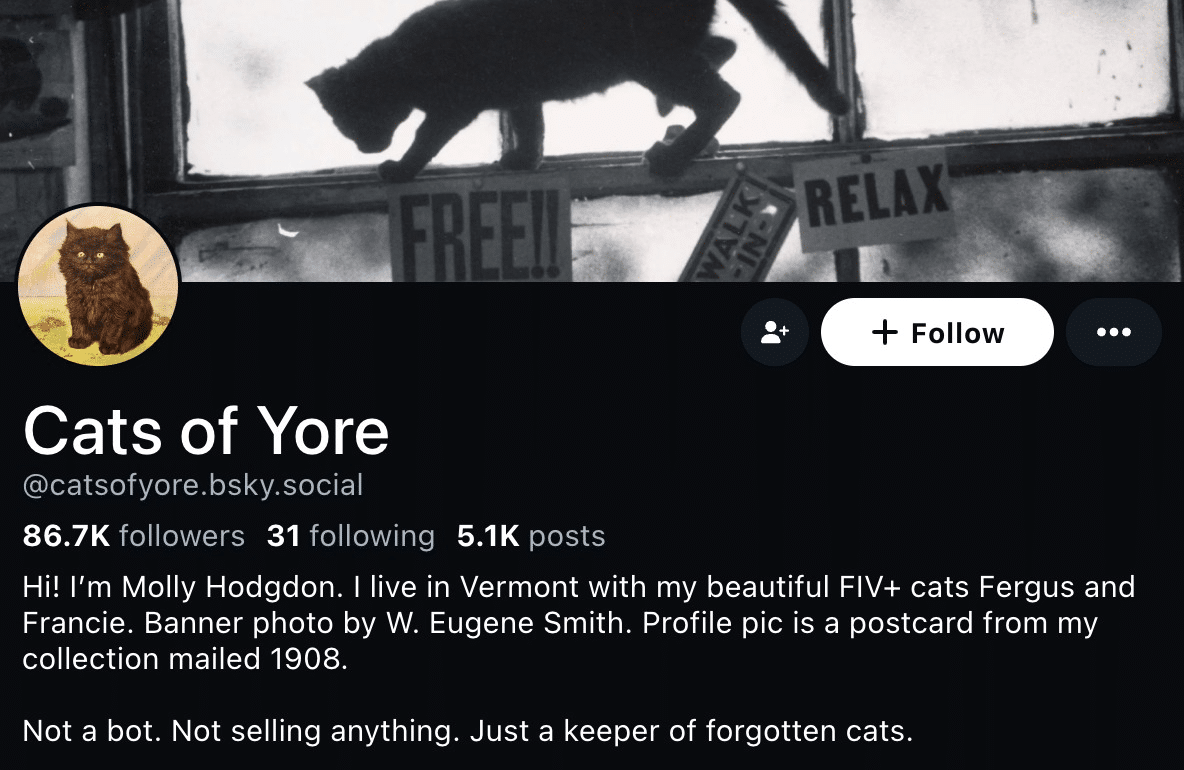The height and width of the screenshot is (770, 1184).
Task: Click the add-user icon beside Follow
Action: (x=775, y=332)
